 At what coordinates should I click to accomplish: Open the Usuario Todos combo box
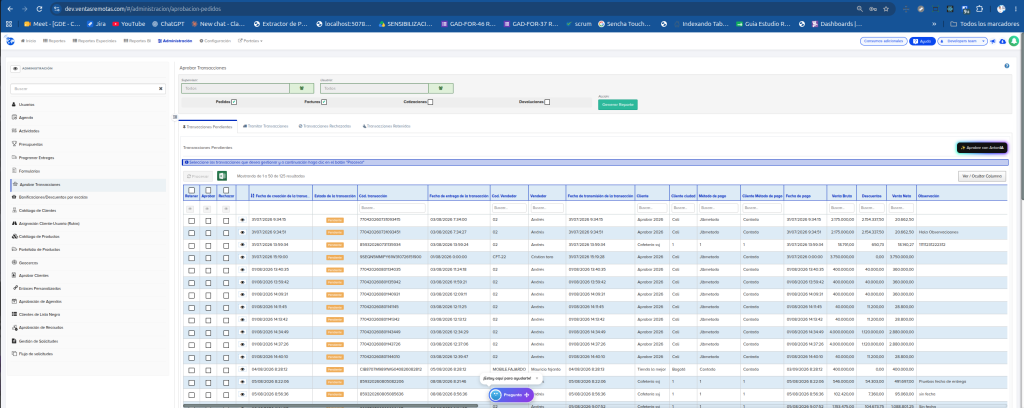[374, 88]
